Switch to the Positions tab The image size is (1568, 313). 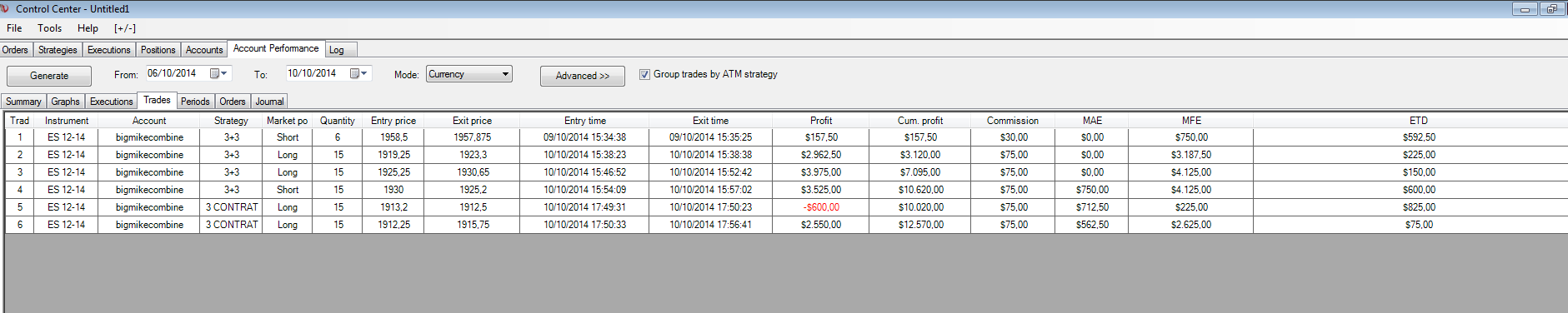click(158, 50)
